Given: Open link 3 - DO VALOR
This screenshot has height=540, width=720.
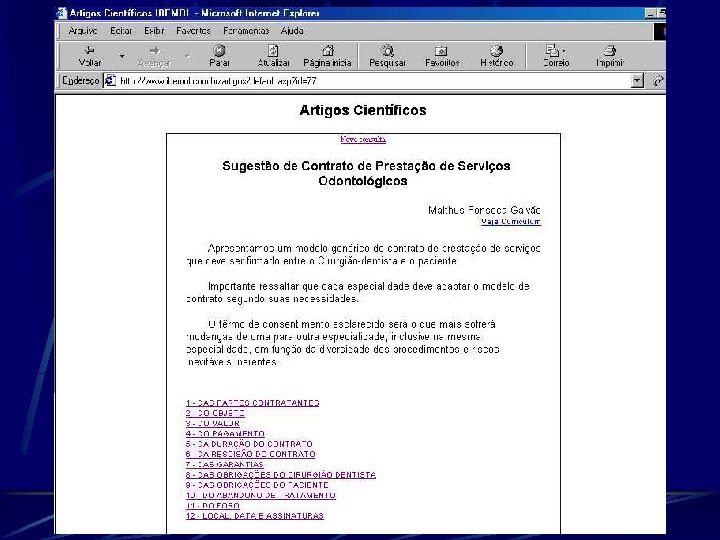Looking at the screenshot, I should tap(213, 423).
